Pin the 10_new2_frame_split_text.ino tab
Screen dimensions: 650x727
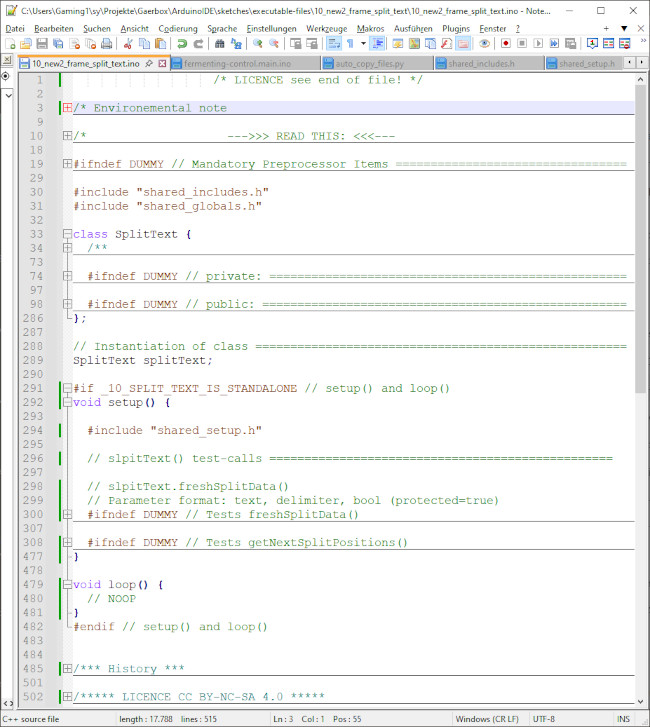point(149,63)
